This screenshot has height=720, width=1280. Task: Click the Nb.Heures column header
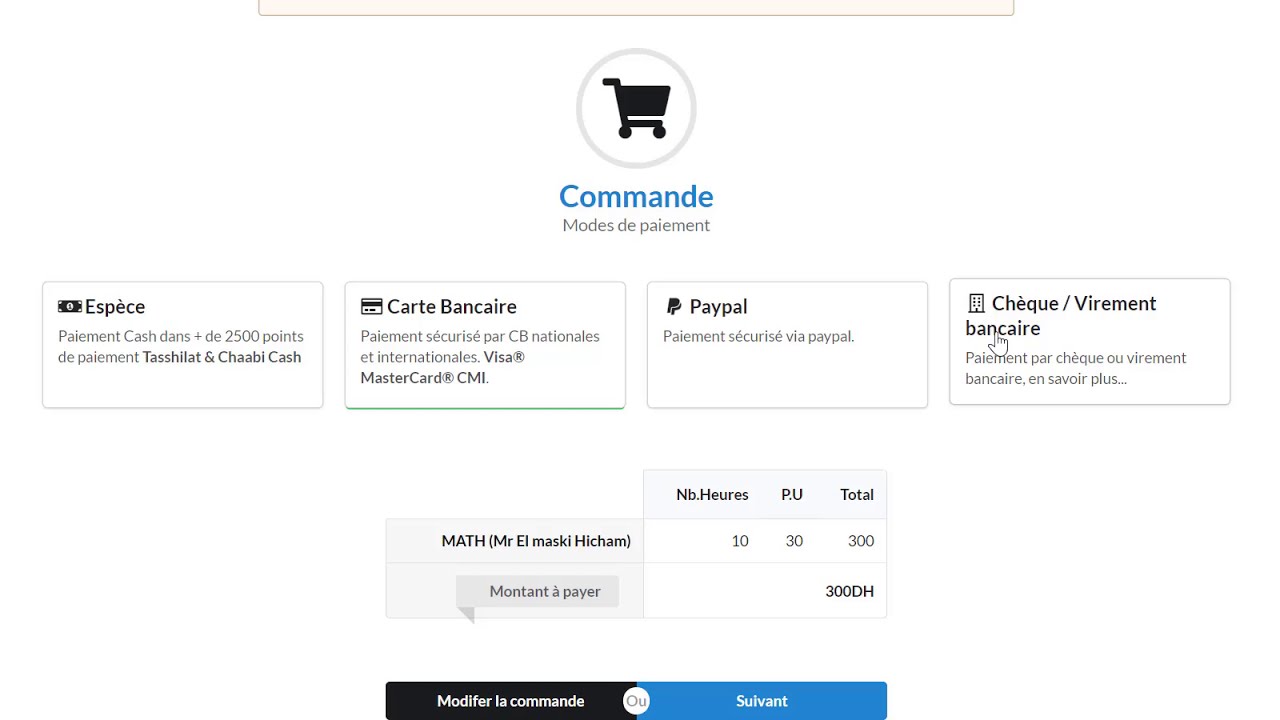[712, 495]
